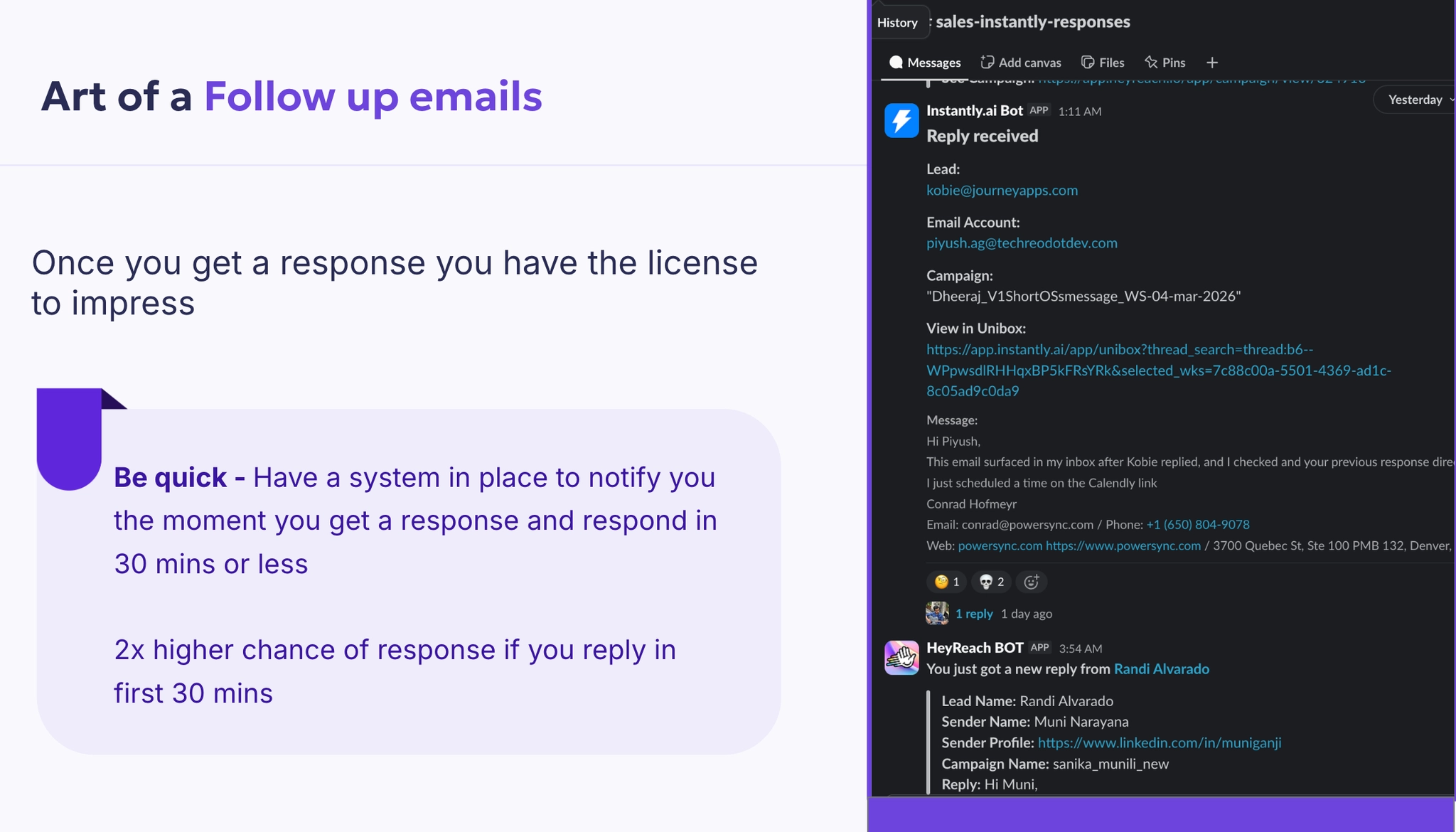Click the 3:54 AM message timestamp

[x=1080, y=649]
